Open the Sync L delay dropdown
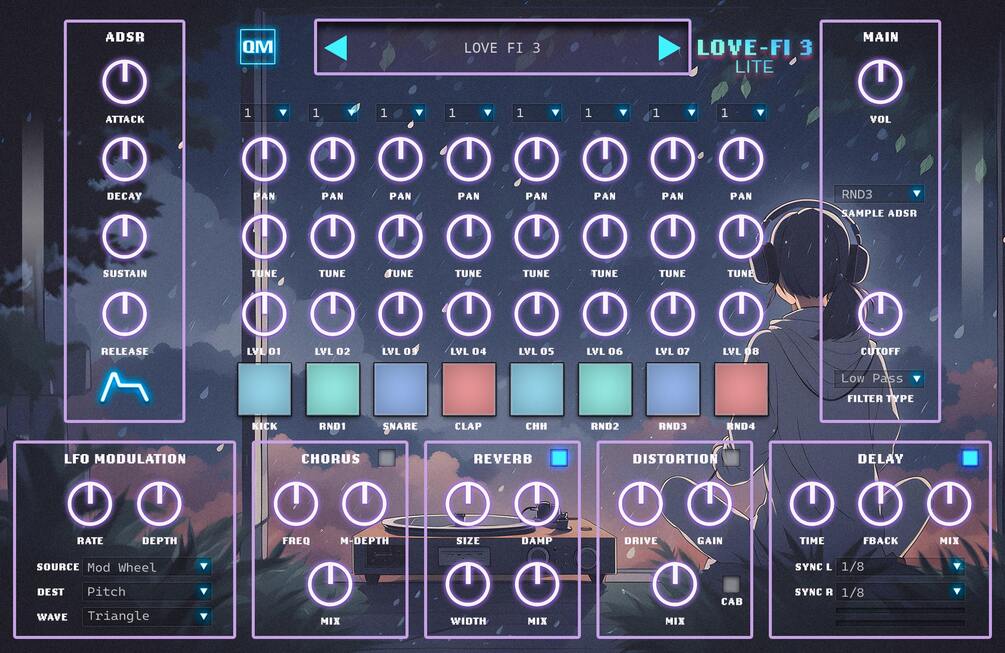1005x653 pixels. pos(901,566)
